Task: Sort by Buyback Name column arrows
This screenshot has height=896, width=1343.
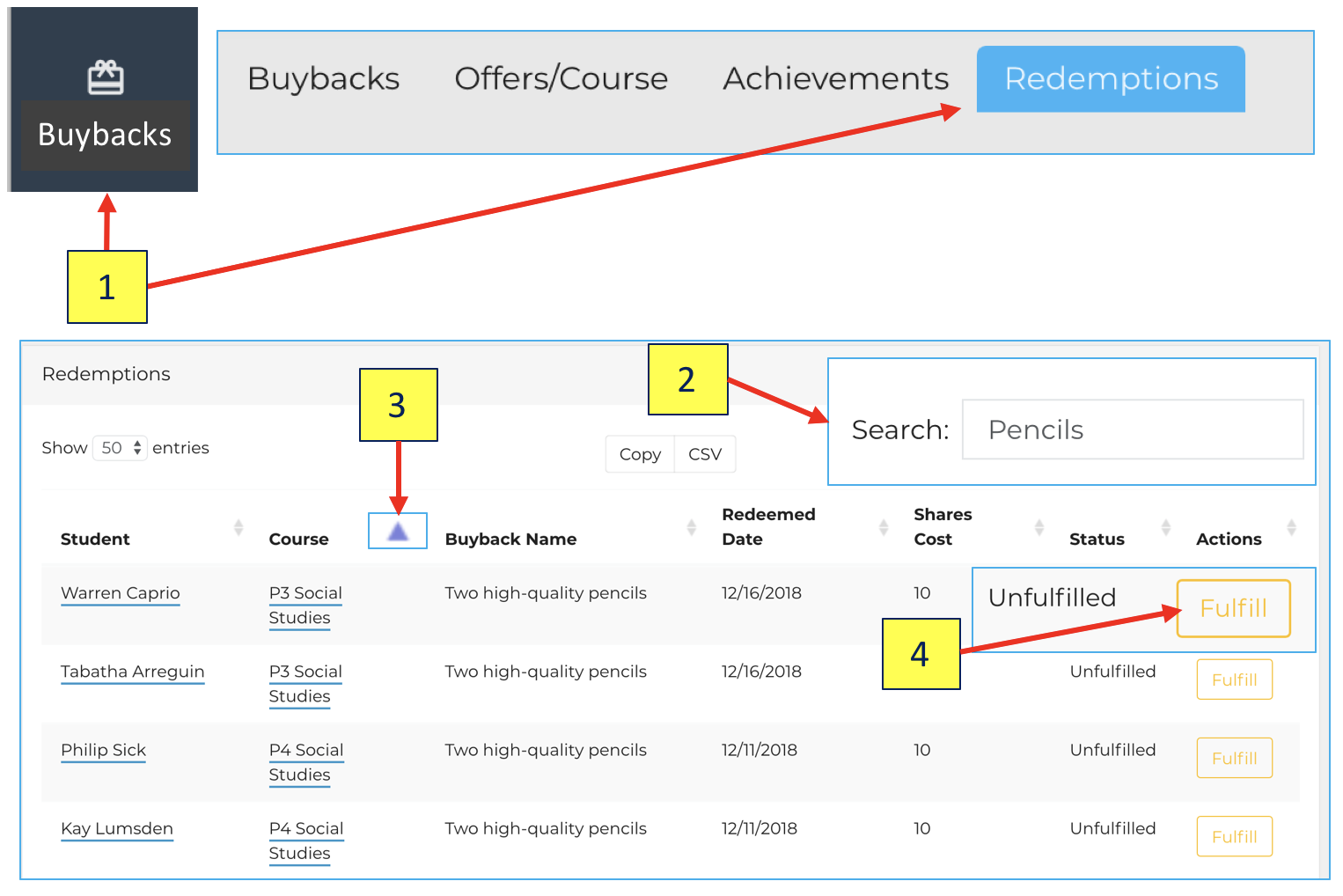Action: [692, 527]
